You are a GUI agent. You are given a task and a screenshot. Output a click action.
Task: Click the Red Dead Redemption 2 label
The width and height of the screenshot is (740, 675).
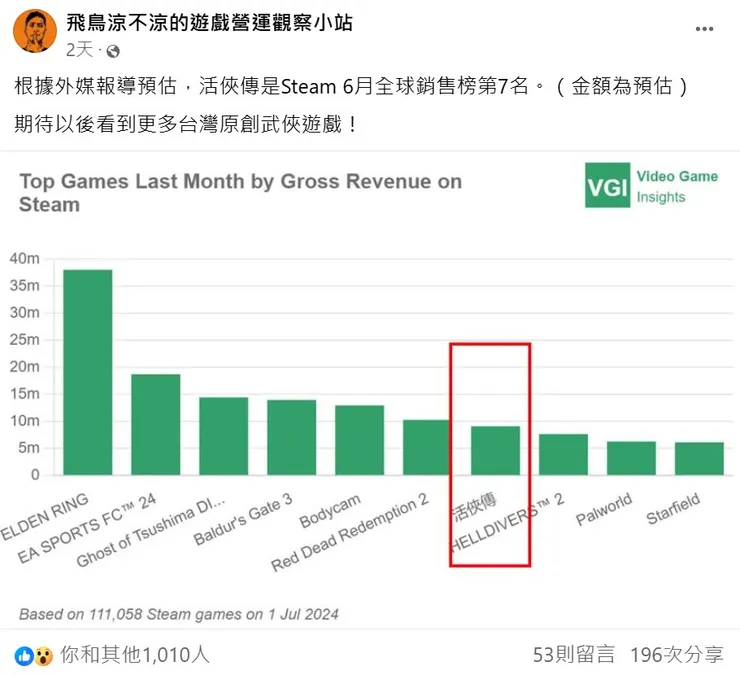click(x=350, y=532)
